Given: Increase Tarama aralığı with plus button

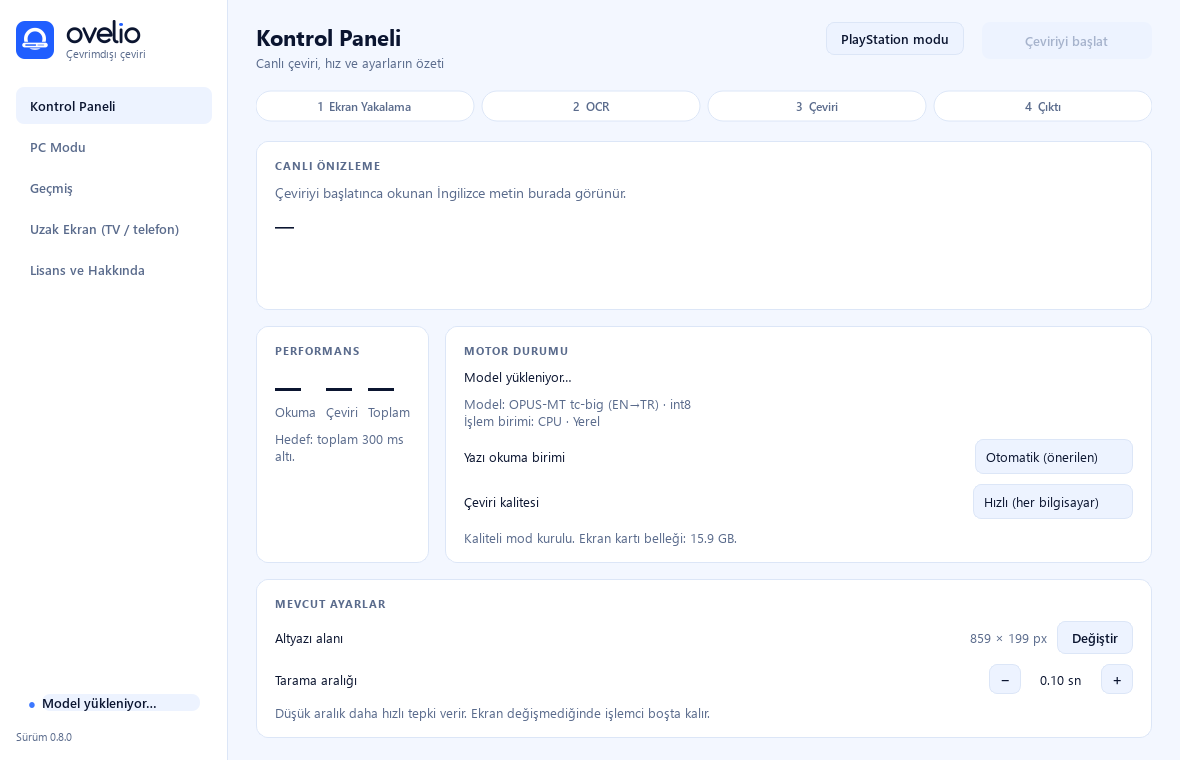Looking at the screenshot, I should [1117, 679].
